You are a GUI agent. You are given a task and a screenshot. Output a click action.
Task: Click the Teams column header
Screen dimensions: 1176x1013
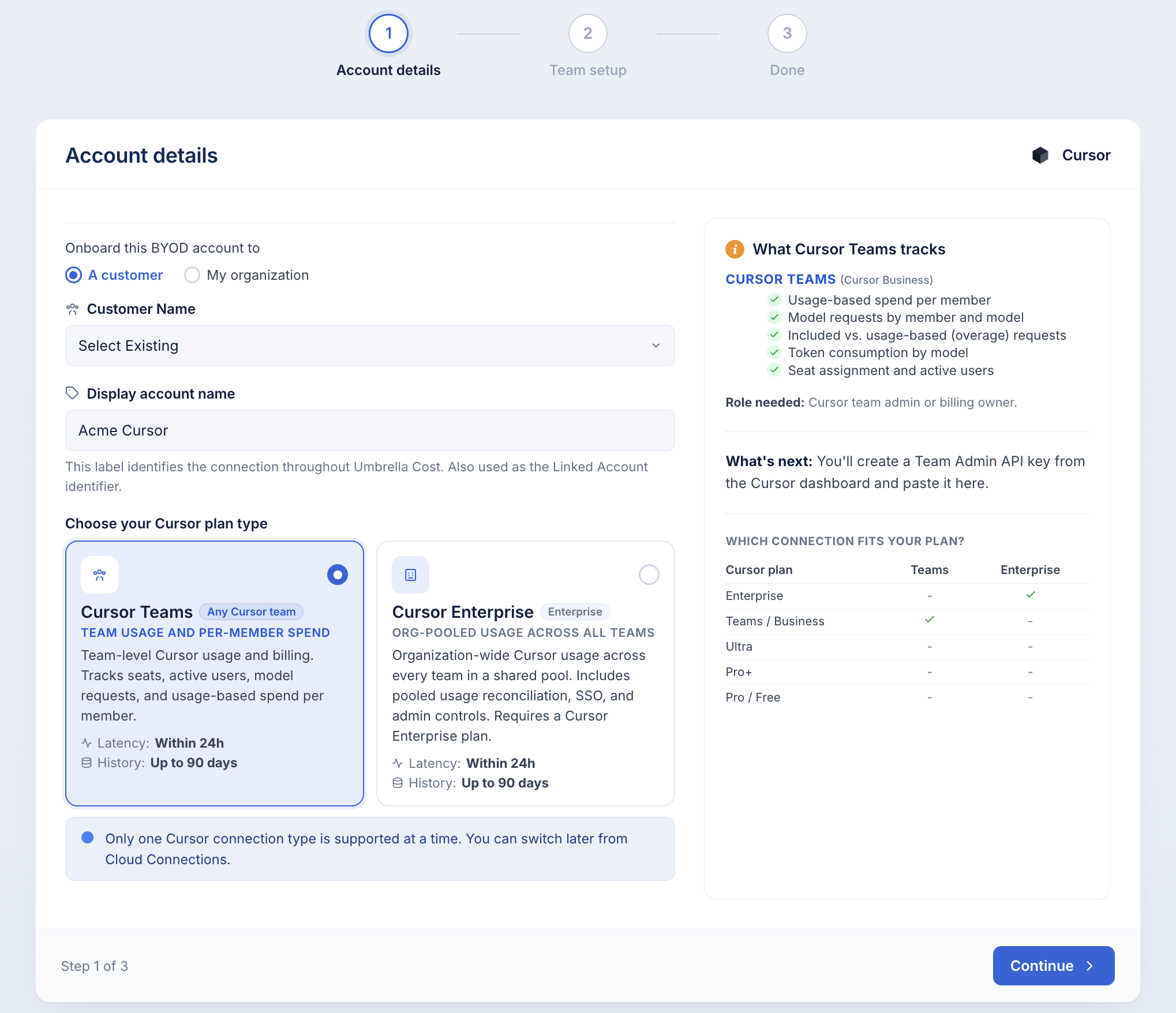tap(930, 569)
